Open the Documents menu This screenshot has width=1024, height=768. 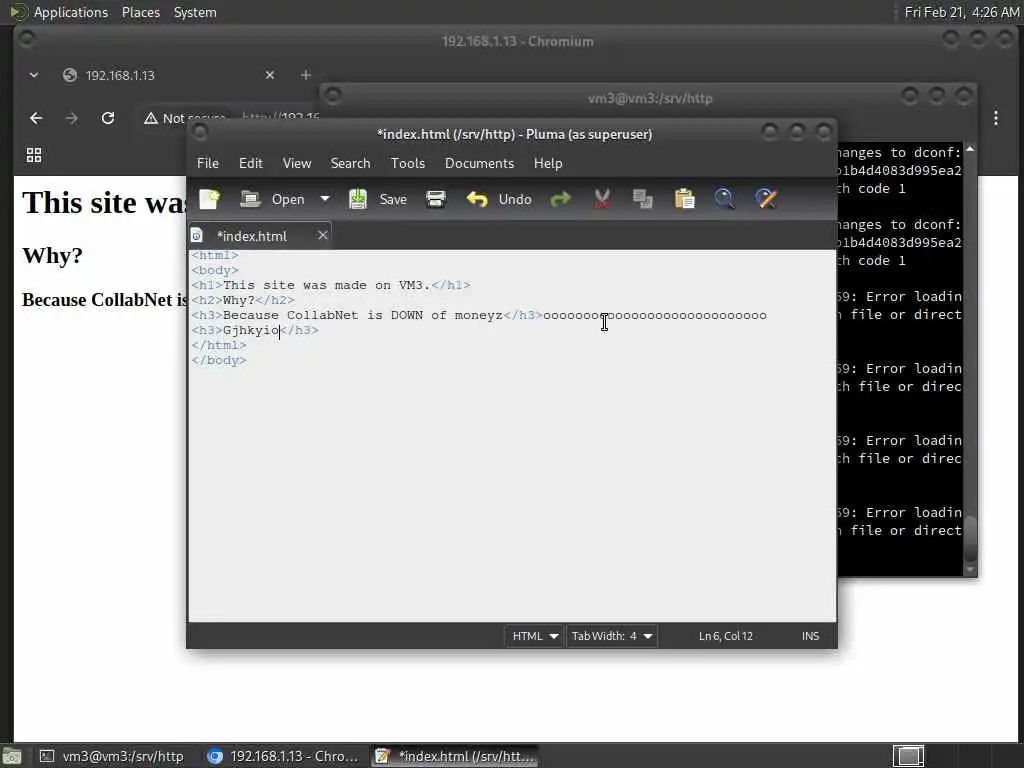click(479, 163)
